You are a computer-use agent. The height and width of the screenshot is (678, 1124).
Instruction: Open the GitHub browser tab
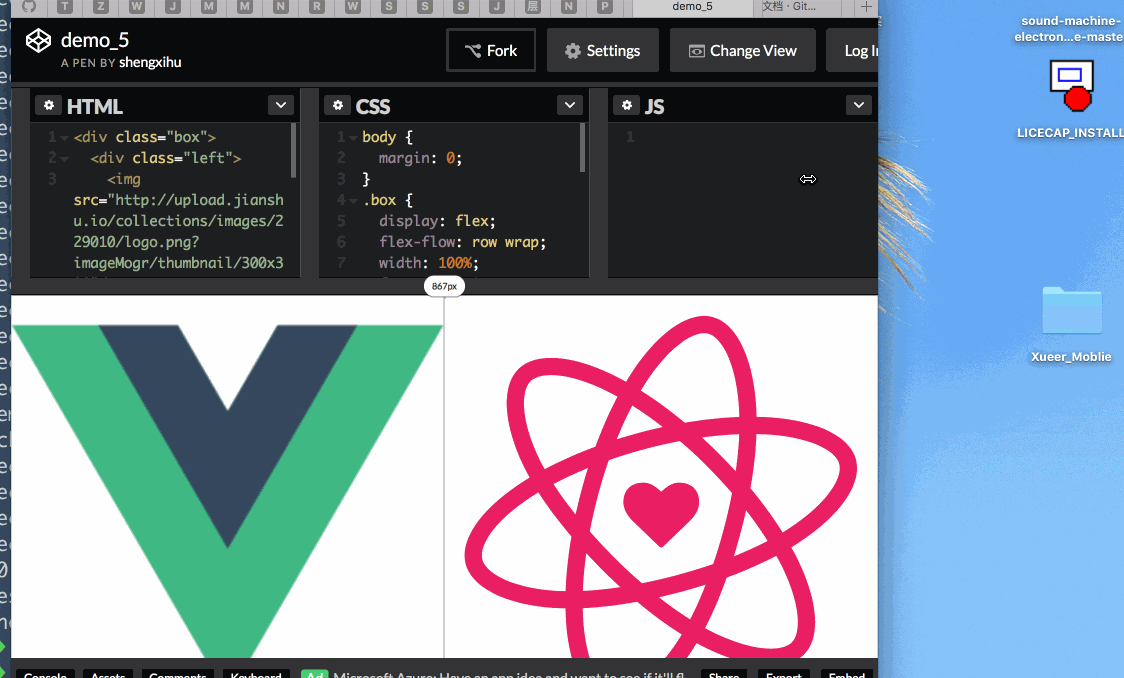pyautogui.click(x=29, y=6)
